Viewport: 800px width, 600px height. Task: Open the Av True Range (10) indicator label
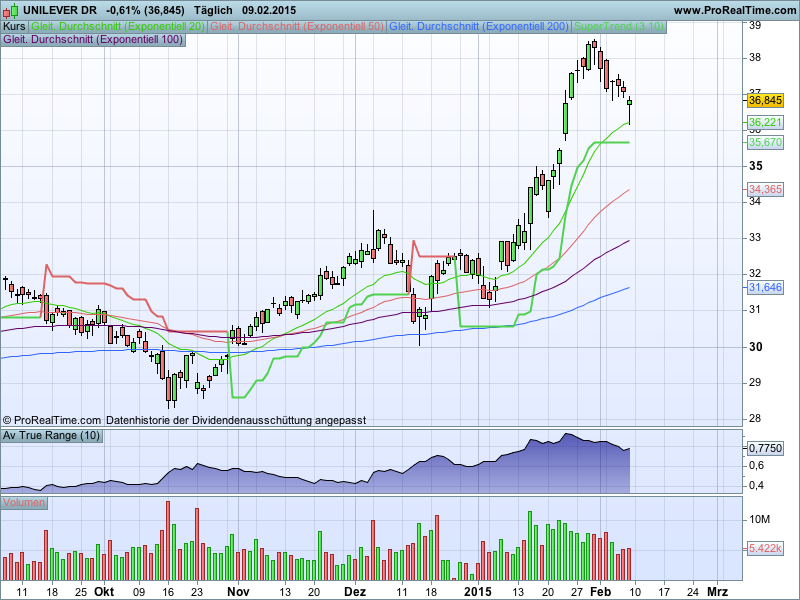[52, 436]
